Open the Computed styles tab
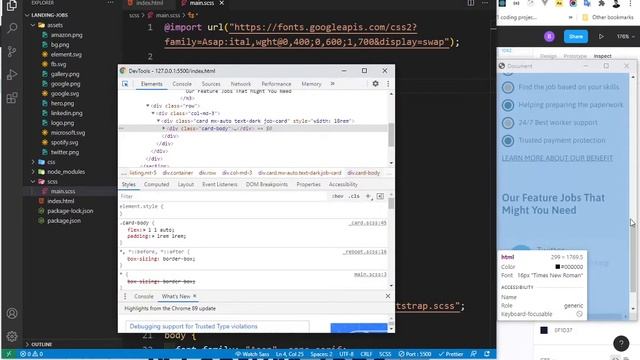 [156, 184]
